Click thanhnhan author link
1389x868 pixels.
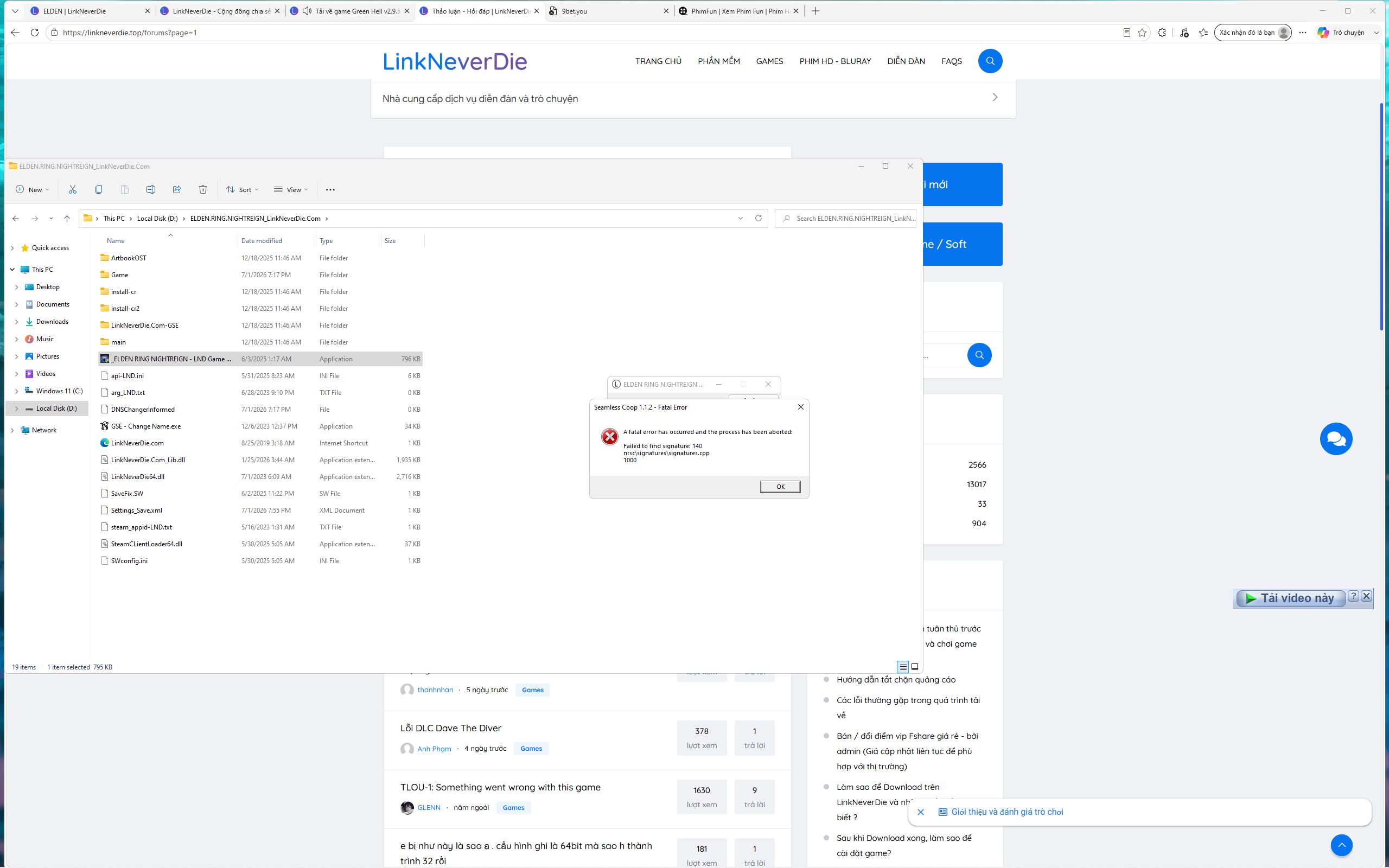[435, 690]
